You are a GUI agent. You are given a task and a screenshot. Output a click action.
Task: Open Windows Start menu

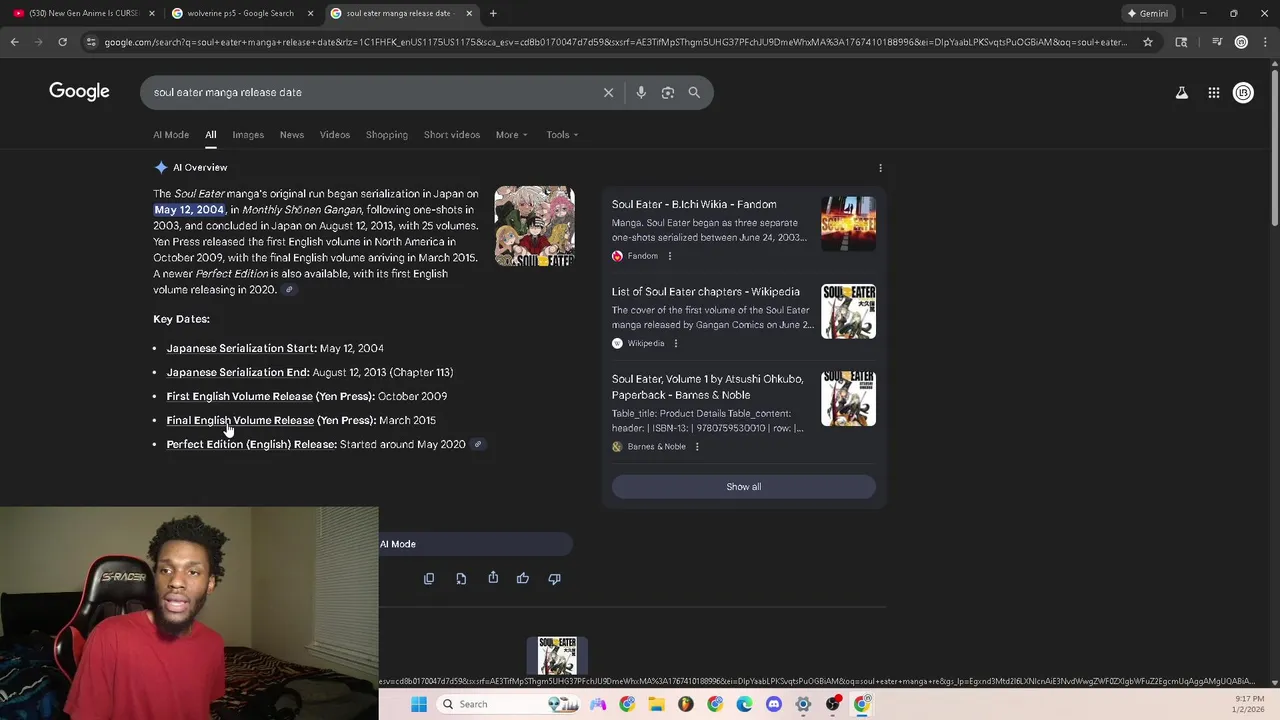tap(419, 704)
